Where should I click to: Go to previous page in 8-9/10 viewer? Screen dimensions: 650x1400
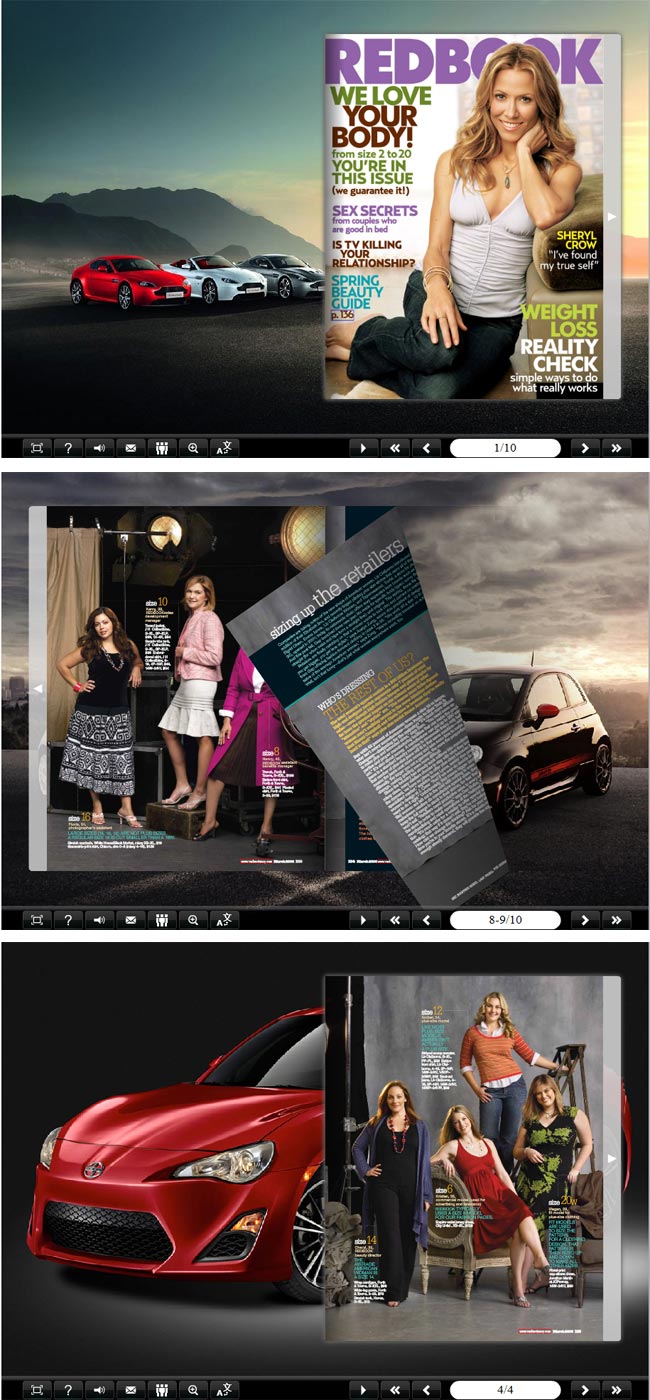(426, 919)
